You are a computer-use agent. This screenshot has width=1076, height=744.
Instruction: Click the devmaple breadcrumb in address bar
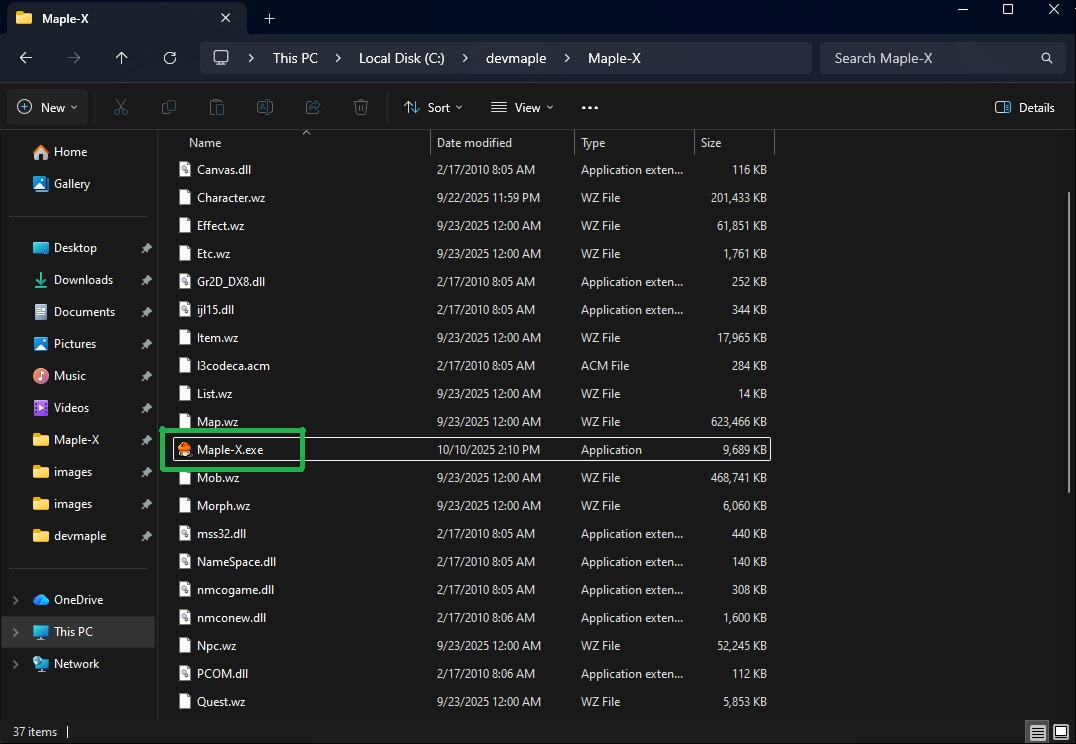pyautogui.click(x=516, y=58)
